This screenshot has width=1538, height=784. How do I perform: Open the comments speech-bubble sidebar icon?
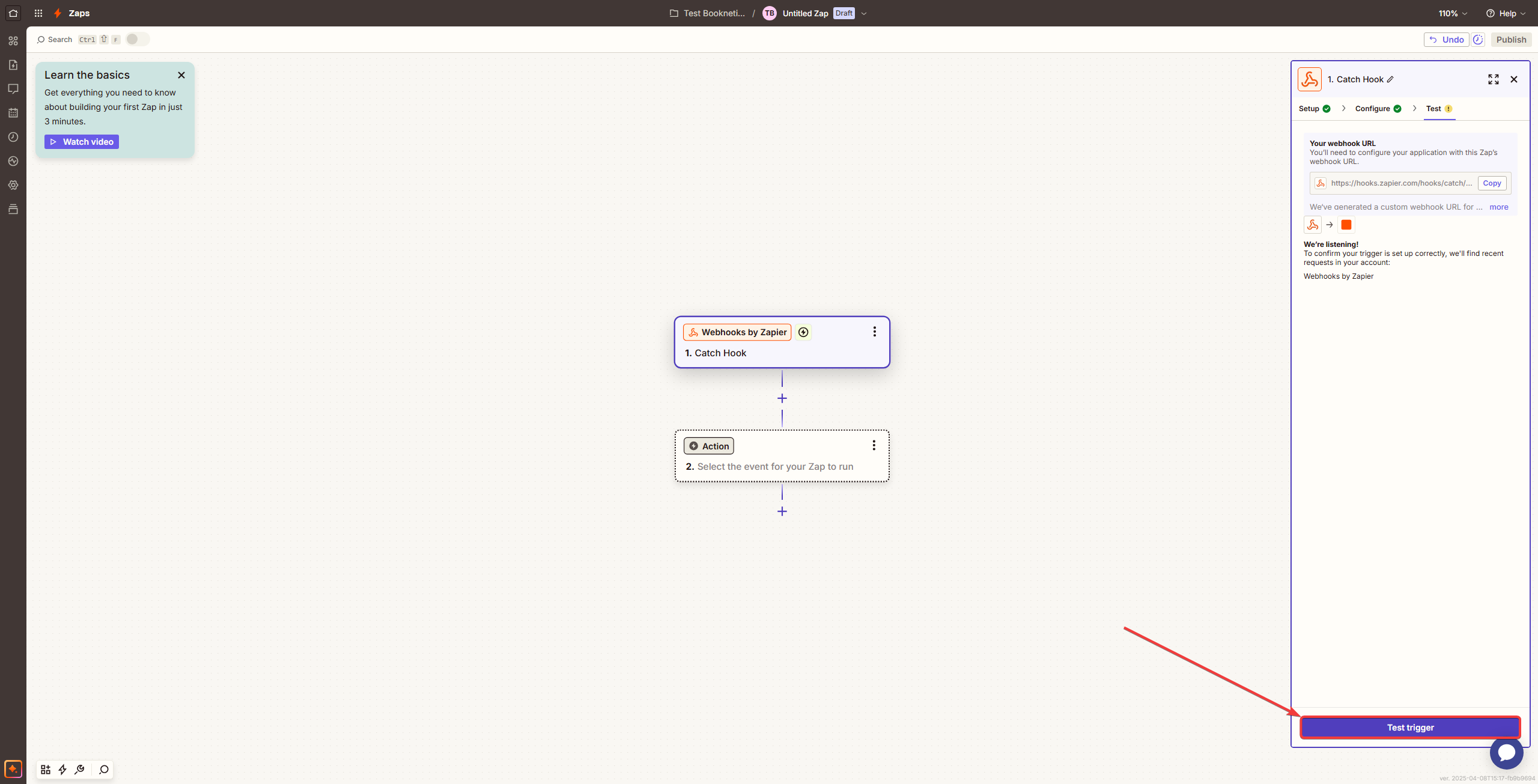coord(13,89)
